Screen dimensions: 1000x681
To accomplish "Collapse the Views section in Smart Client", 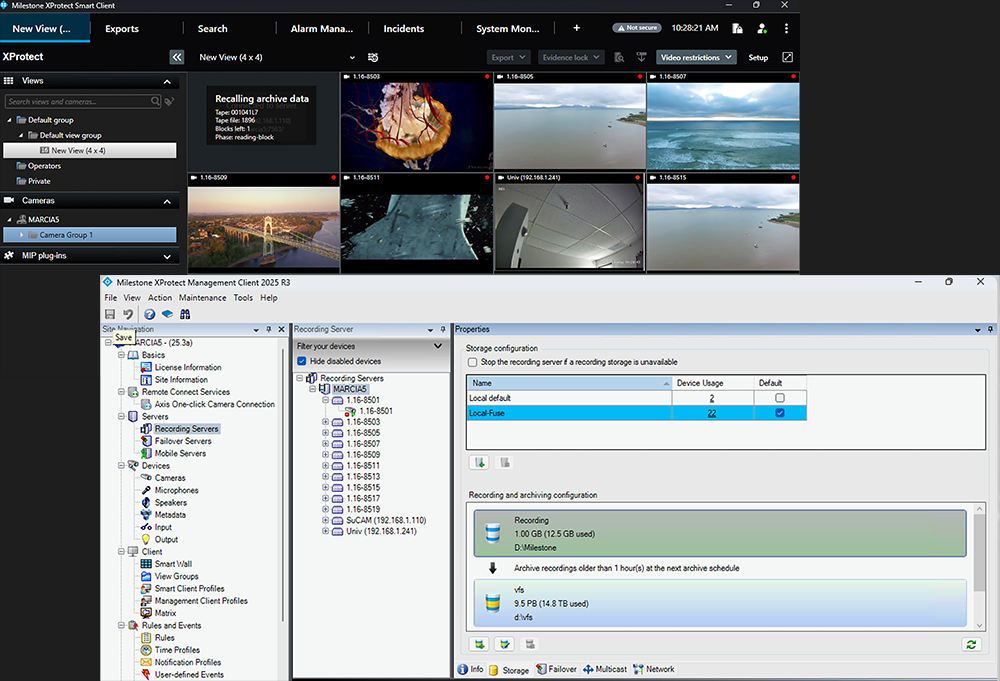I will [167, 82].
